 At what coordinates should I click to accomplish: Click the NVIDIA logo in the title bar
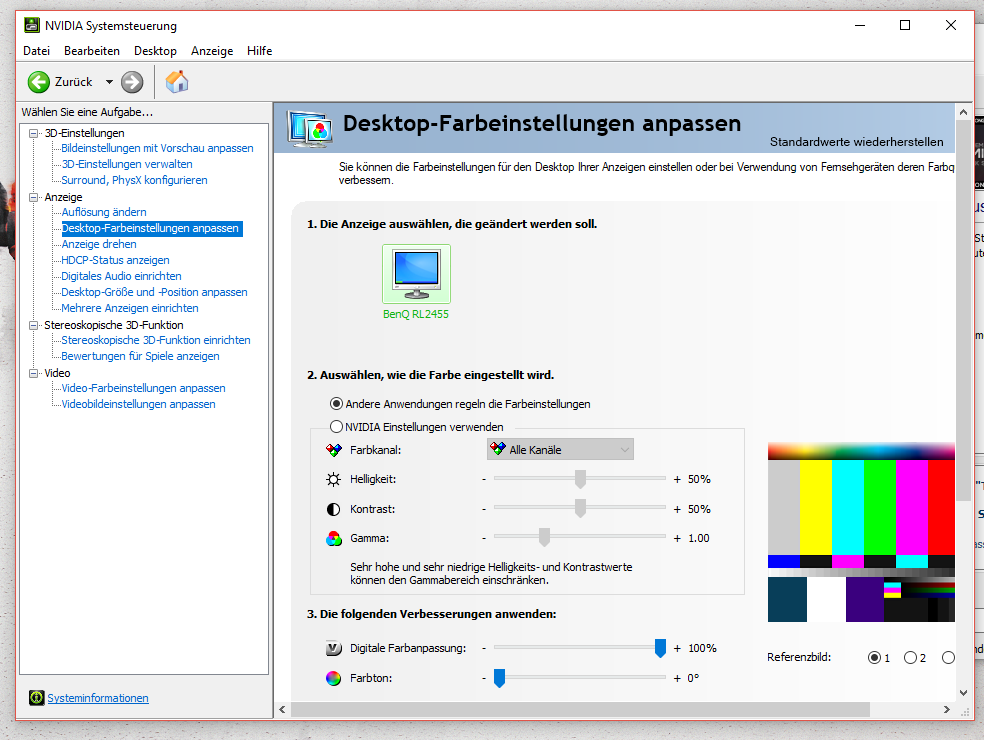(31, 25)
